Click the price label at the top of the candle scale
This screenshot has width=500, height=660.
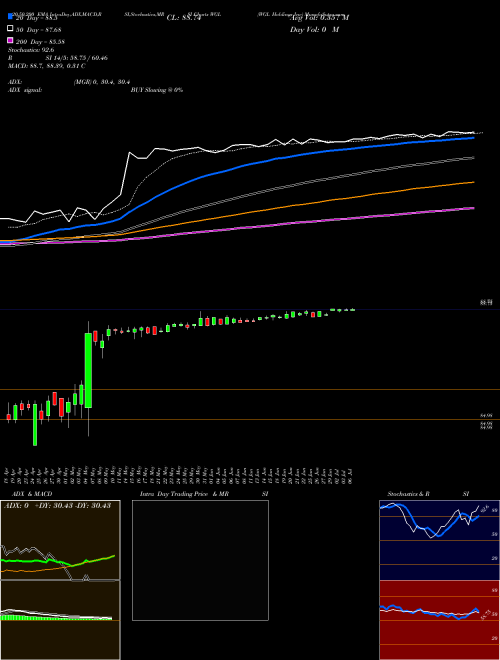tap(487, 302)
